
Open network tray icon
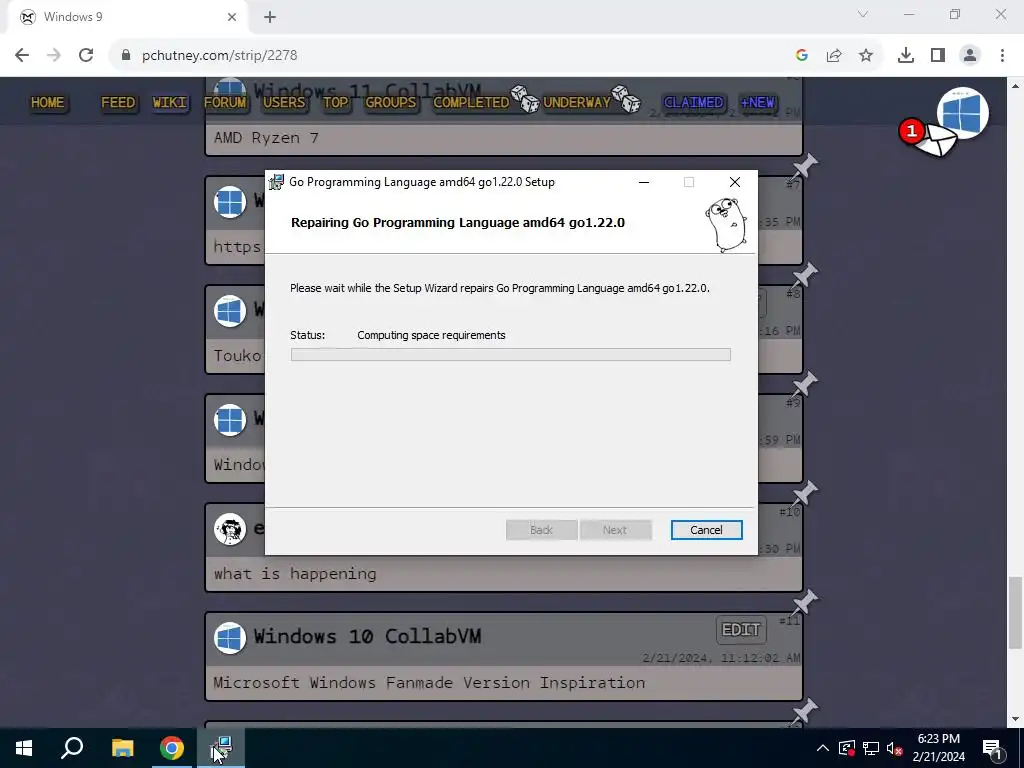[x=871, y=748]
